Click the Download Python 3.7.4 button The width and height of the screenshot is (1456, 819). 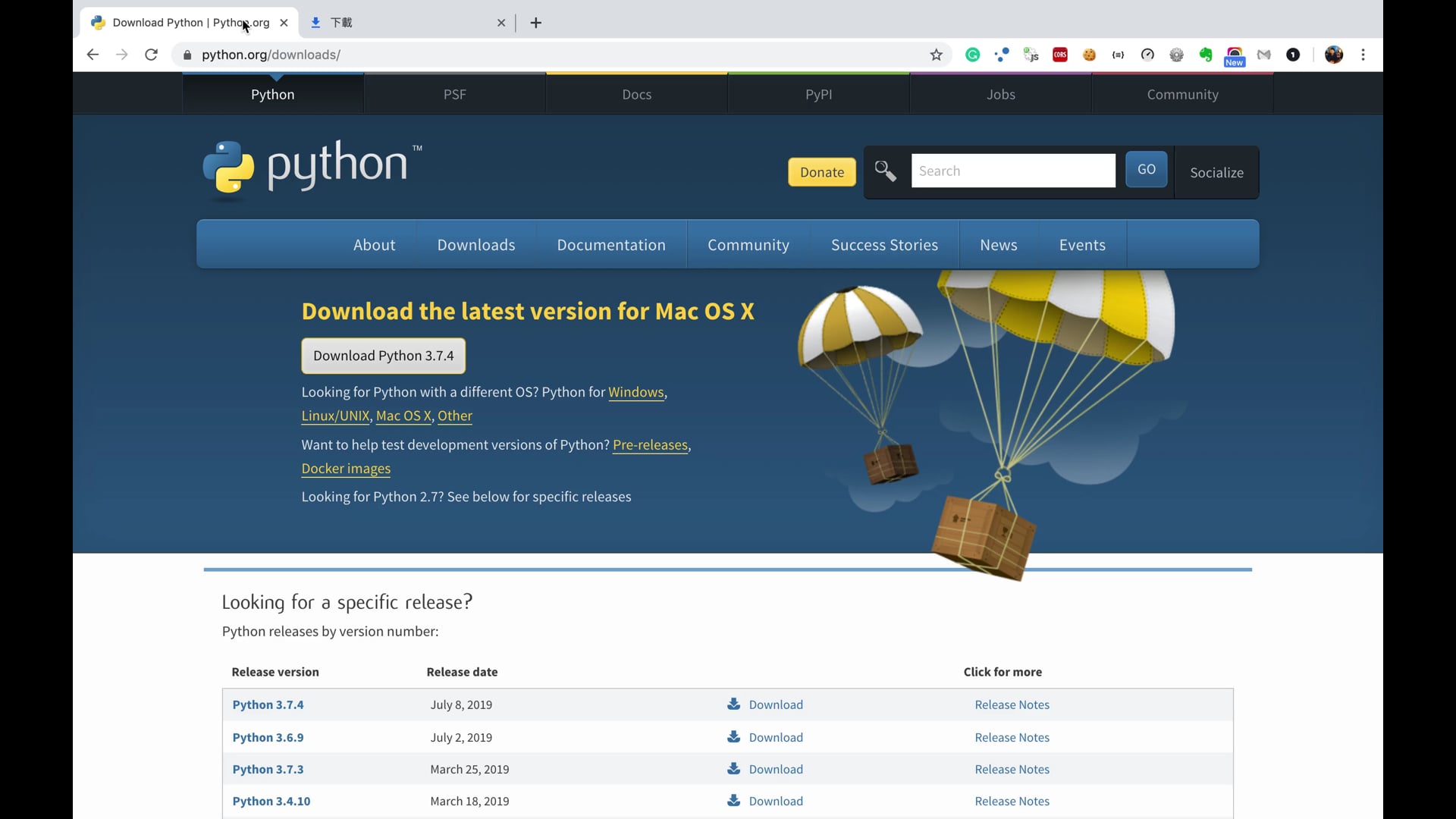(383, 356)
